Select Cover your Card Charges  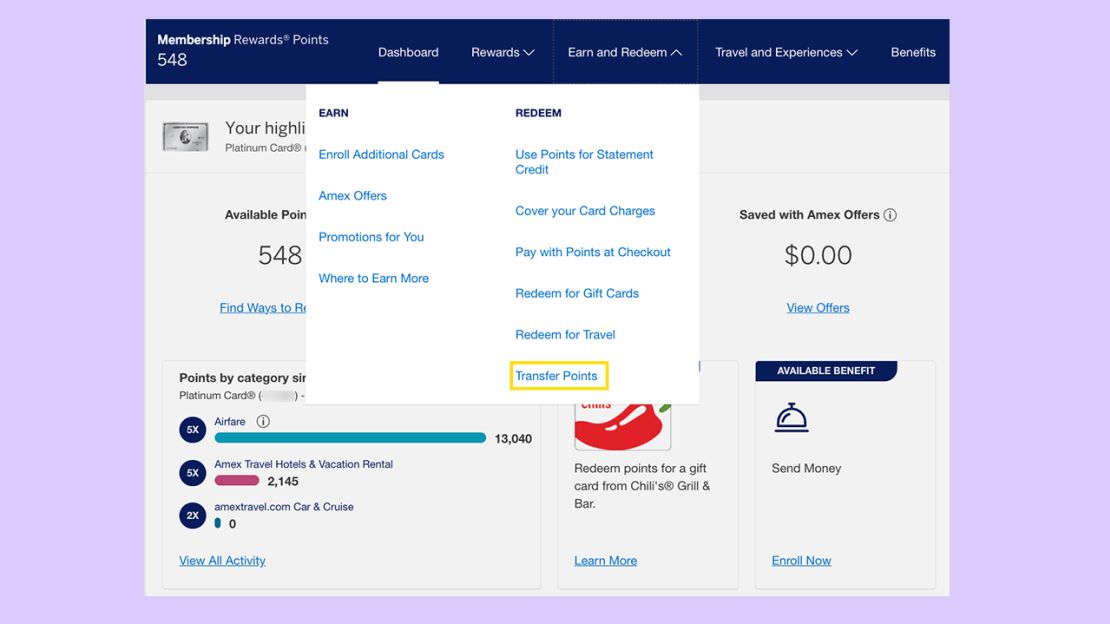click(585, 211)
